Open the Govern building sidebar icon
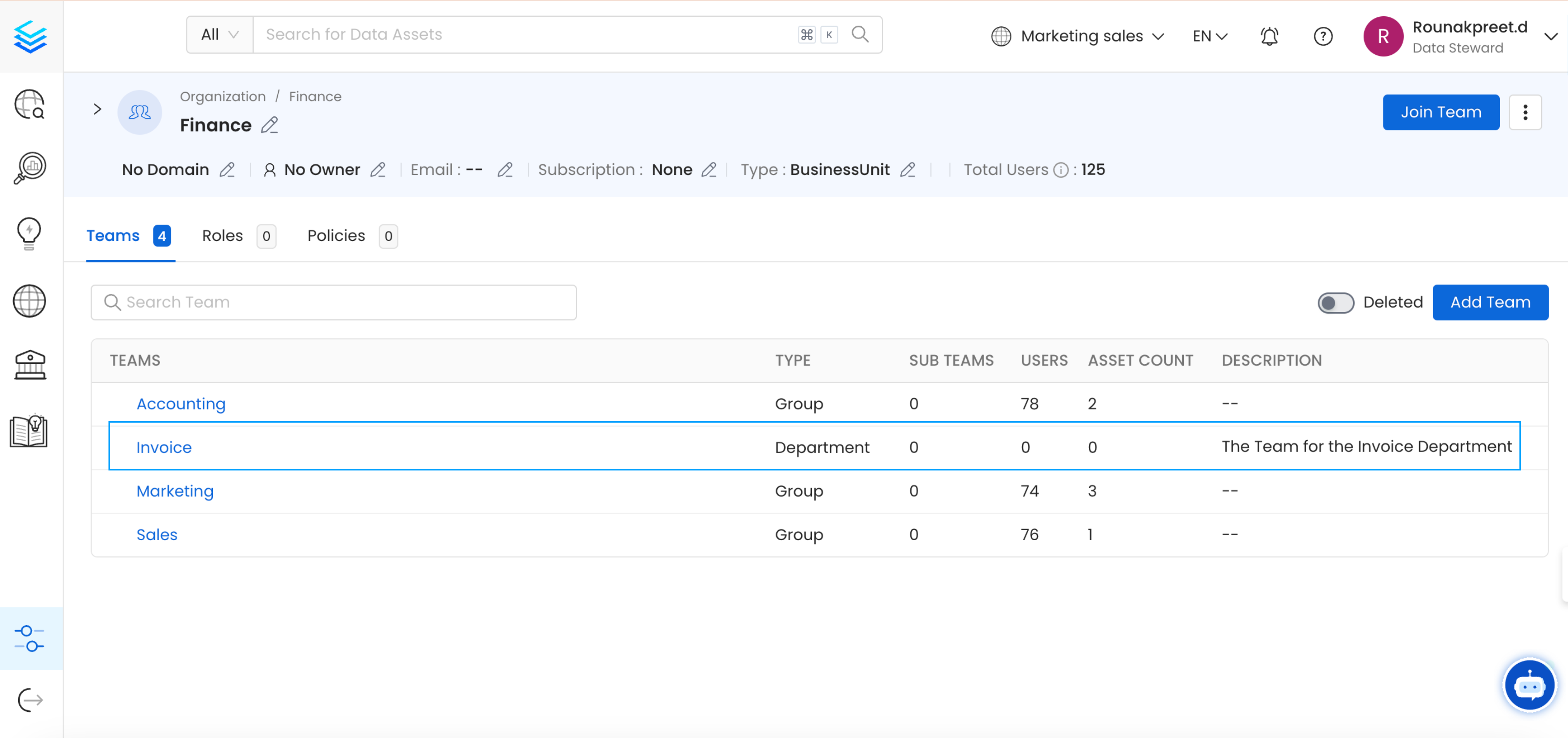Viewport: 1568px width, 754px height. point(29,365)
